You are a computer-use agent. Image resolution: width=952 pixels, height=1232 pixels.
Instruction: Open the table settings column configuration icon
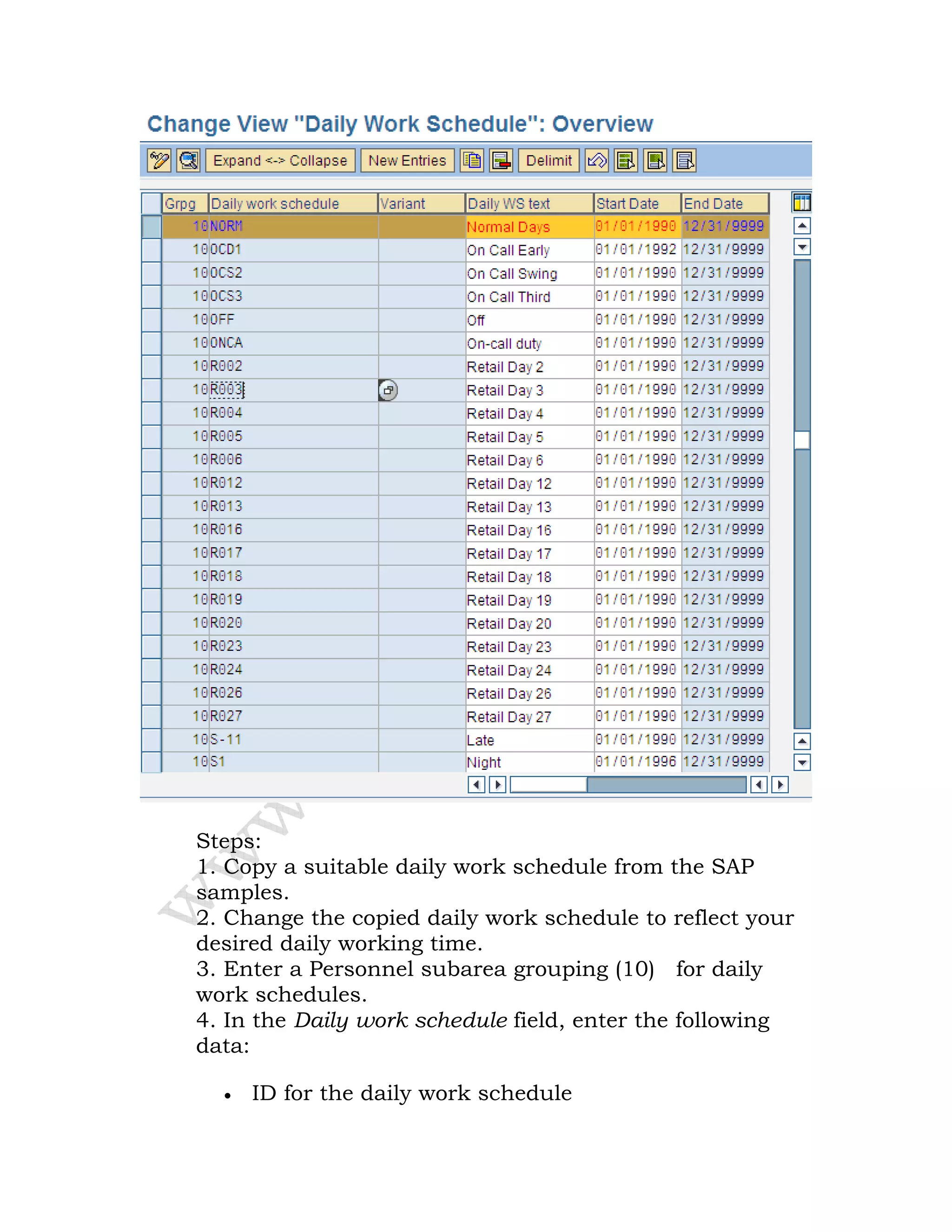801,203
